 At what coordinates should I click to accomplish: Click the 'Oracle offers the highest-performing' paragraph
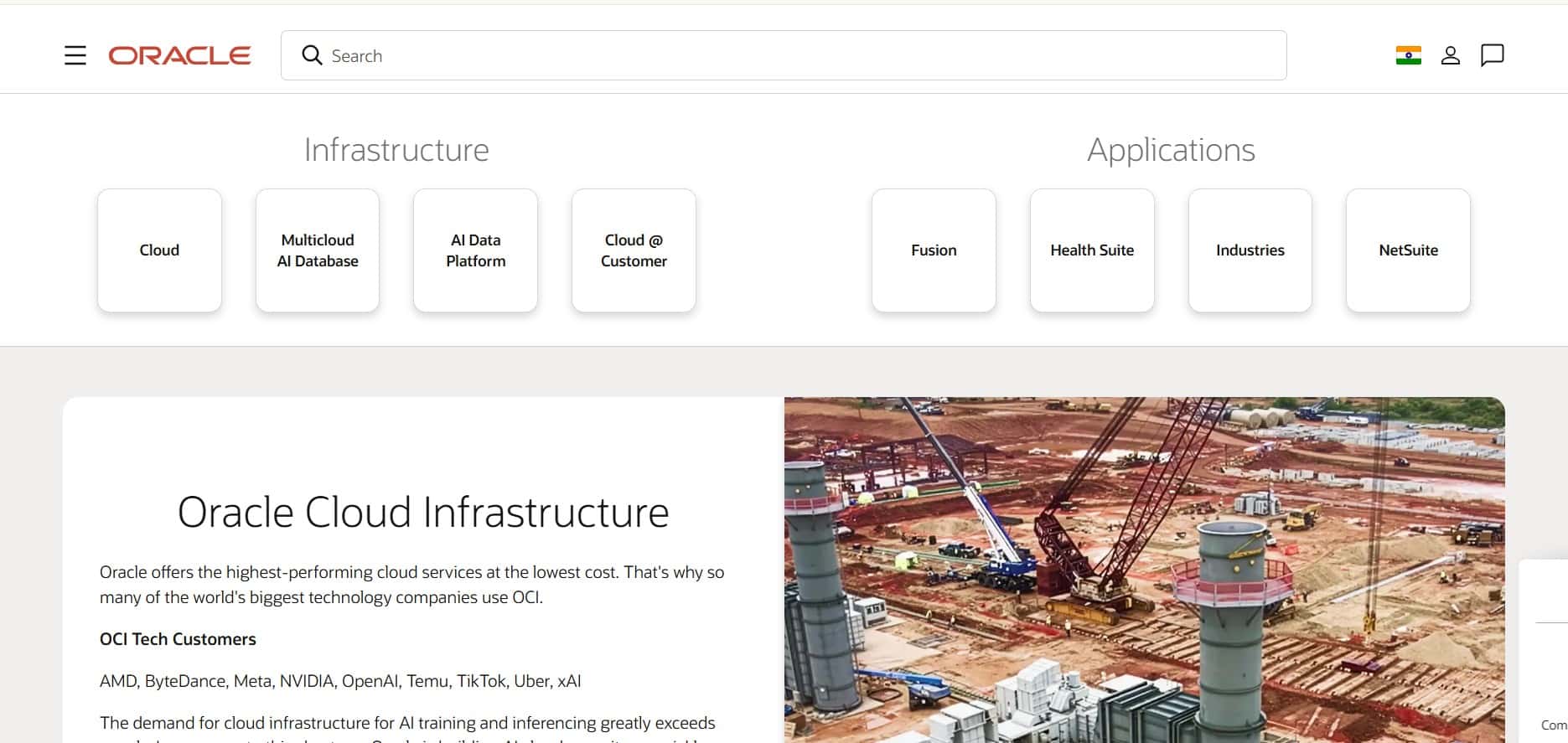tap(411, 585)
